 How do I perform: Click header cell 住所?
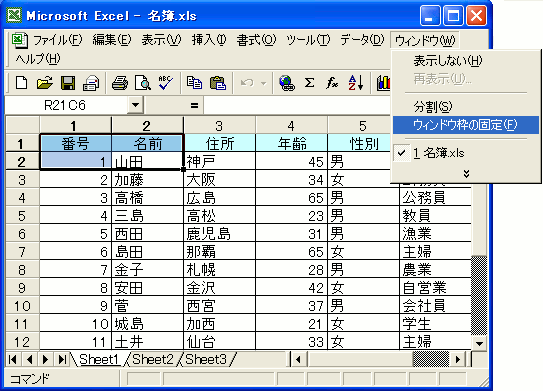(220, 143)
